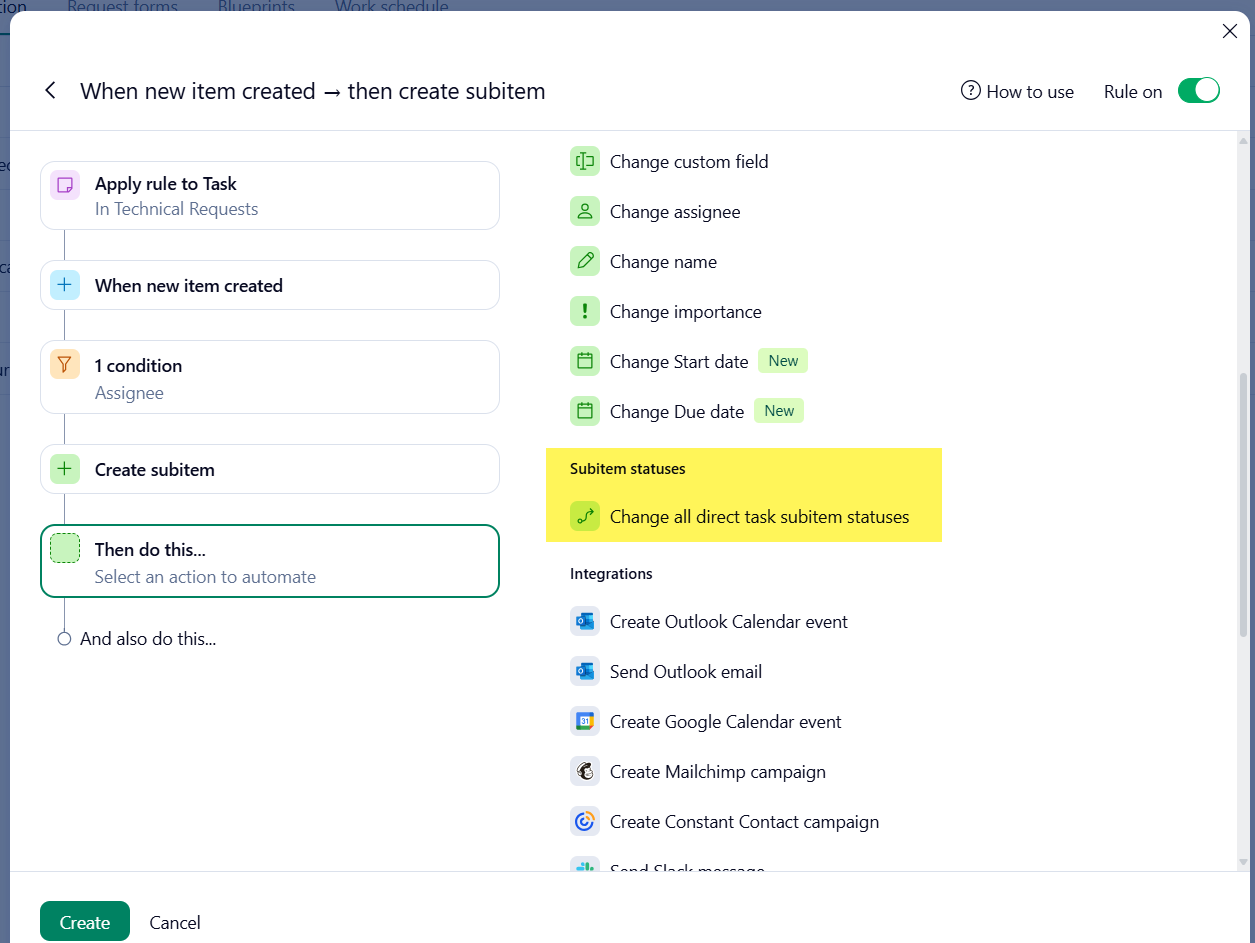Turn off the Rule on toggle
The height and width of the screenshot is (943, 1255).
point(1198,91)
